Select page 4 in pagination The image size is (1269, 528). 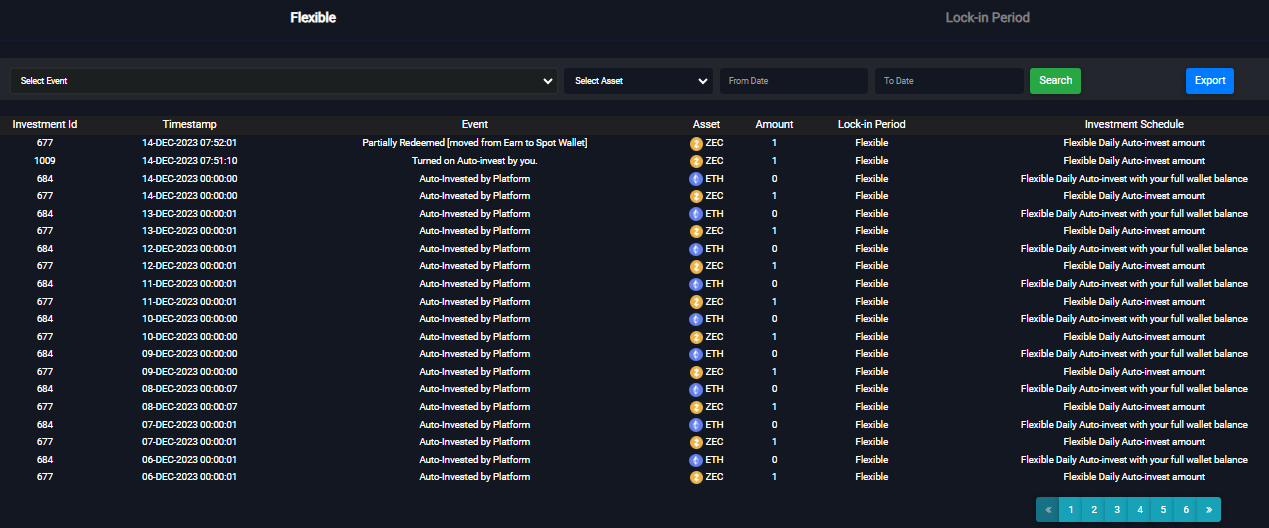(x=1140, y=509)
